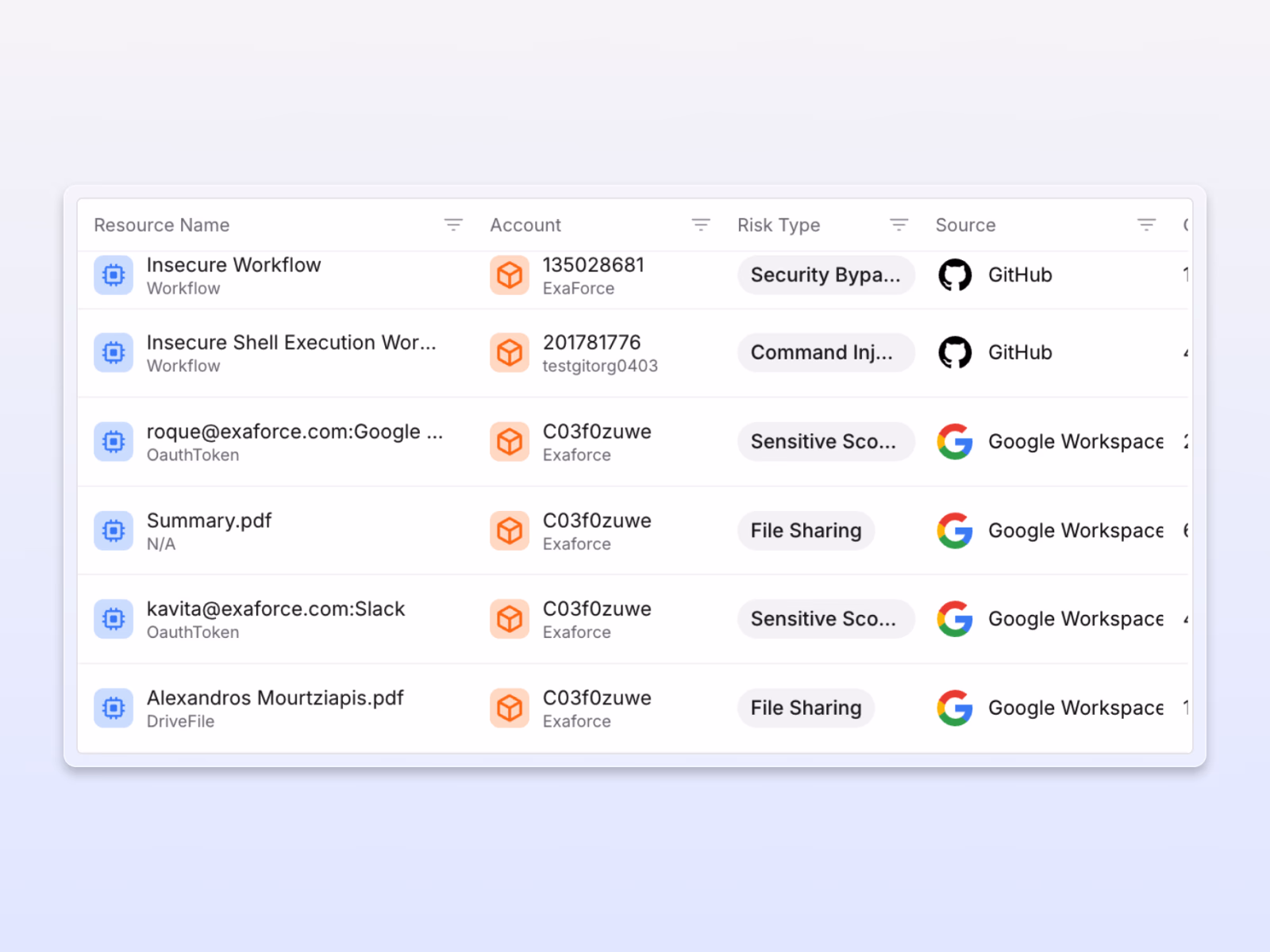
Task: Open the Risk Type filter control
Action: click(899, 225)
